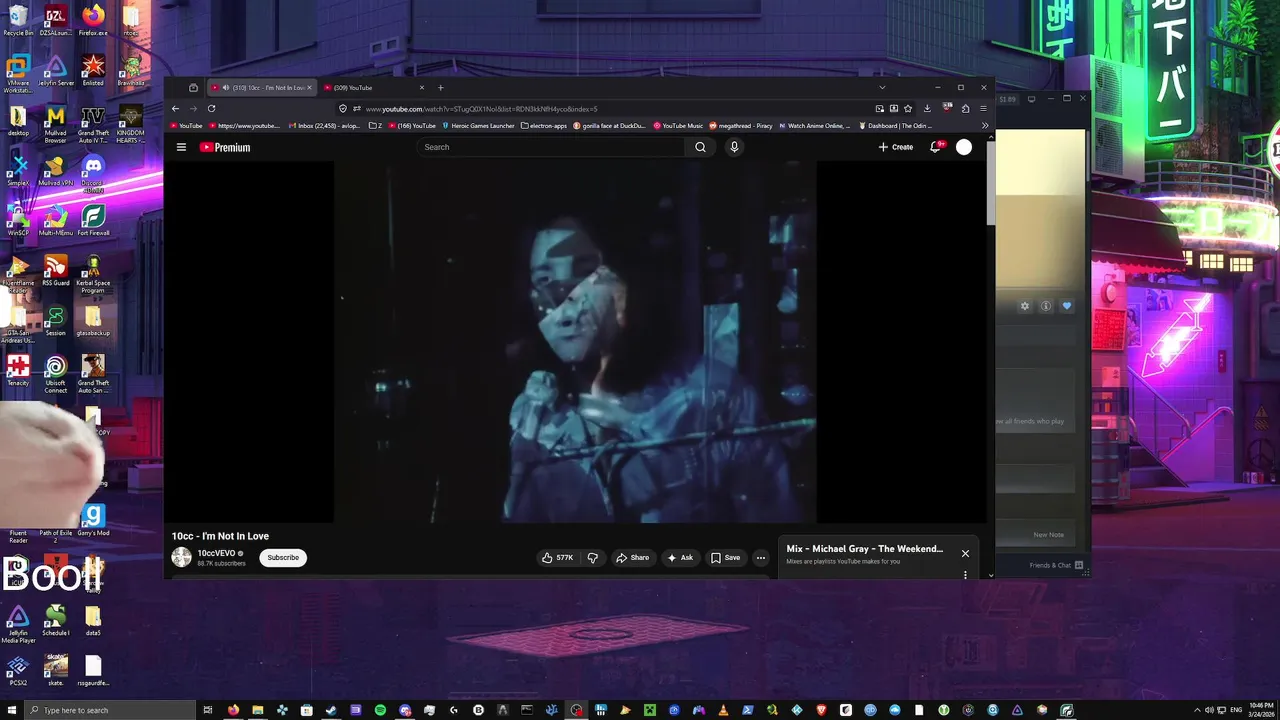Open the YouTube guide hamburger menu
The image size is (1280, 720).
[x=181, y=147]
